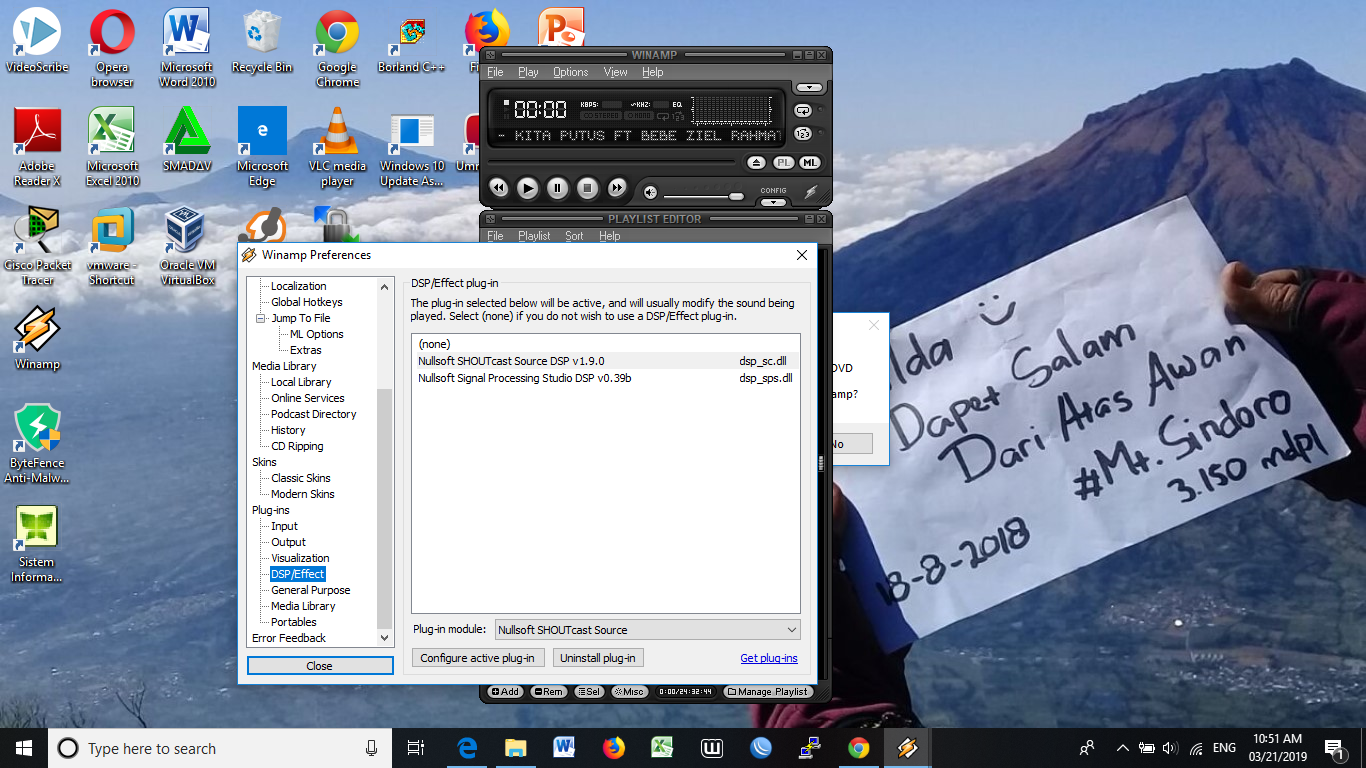Open Oracle VM VirtualBox desktop icon
This screenshot has width=1366, height=768.
pyautogui.click(x=187, y=245)
